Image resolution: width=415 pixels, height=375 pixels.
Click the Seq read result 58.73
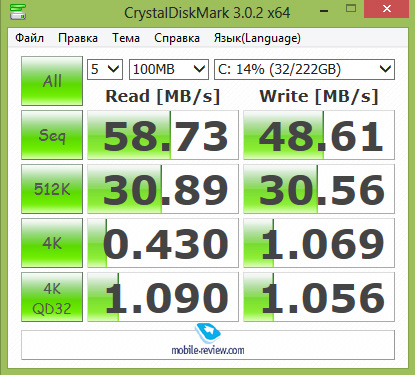[163, 135]
